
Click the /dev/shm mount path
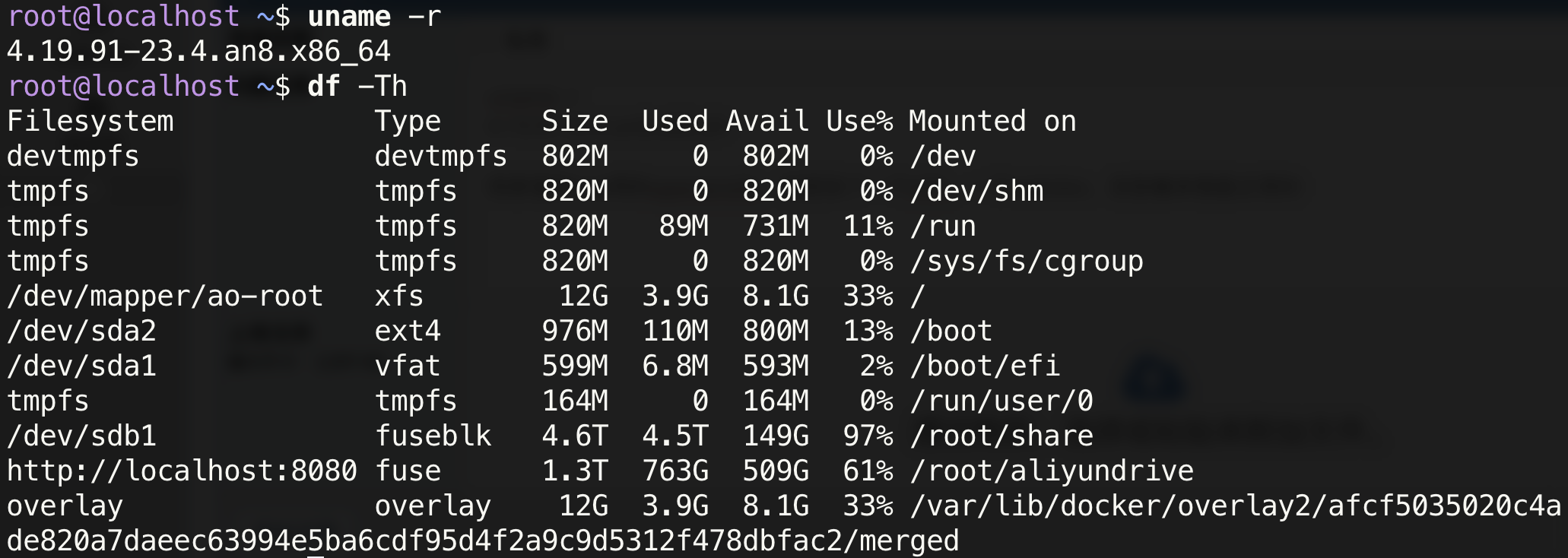[x=976, y=191]
